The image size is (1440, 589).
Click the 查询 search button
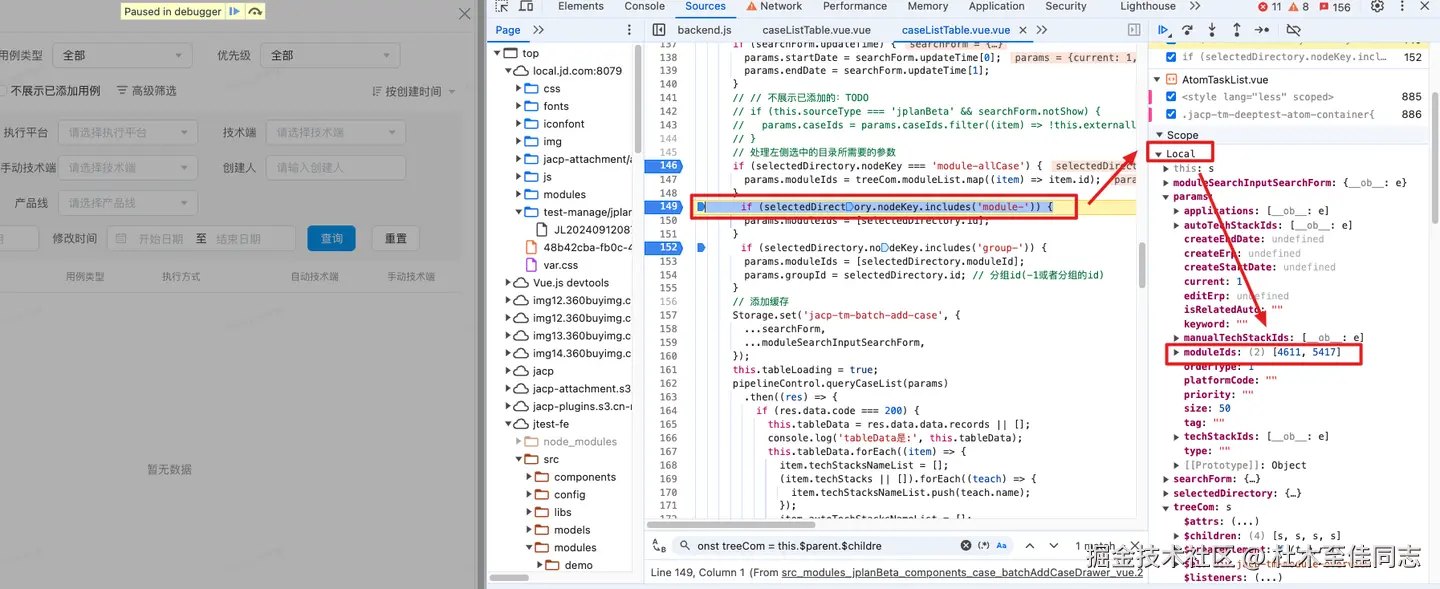coord(332,238)
